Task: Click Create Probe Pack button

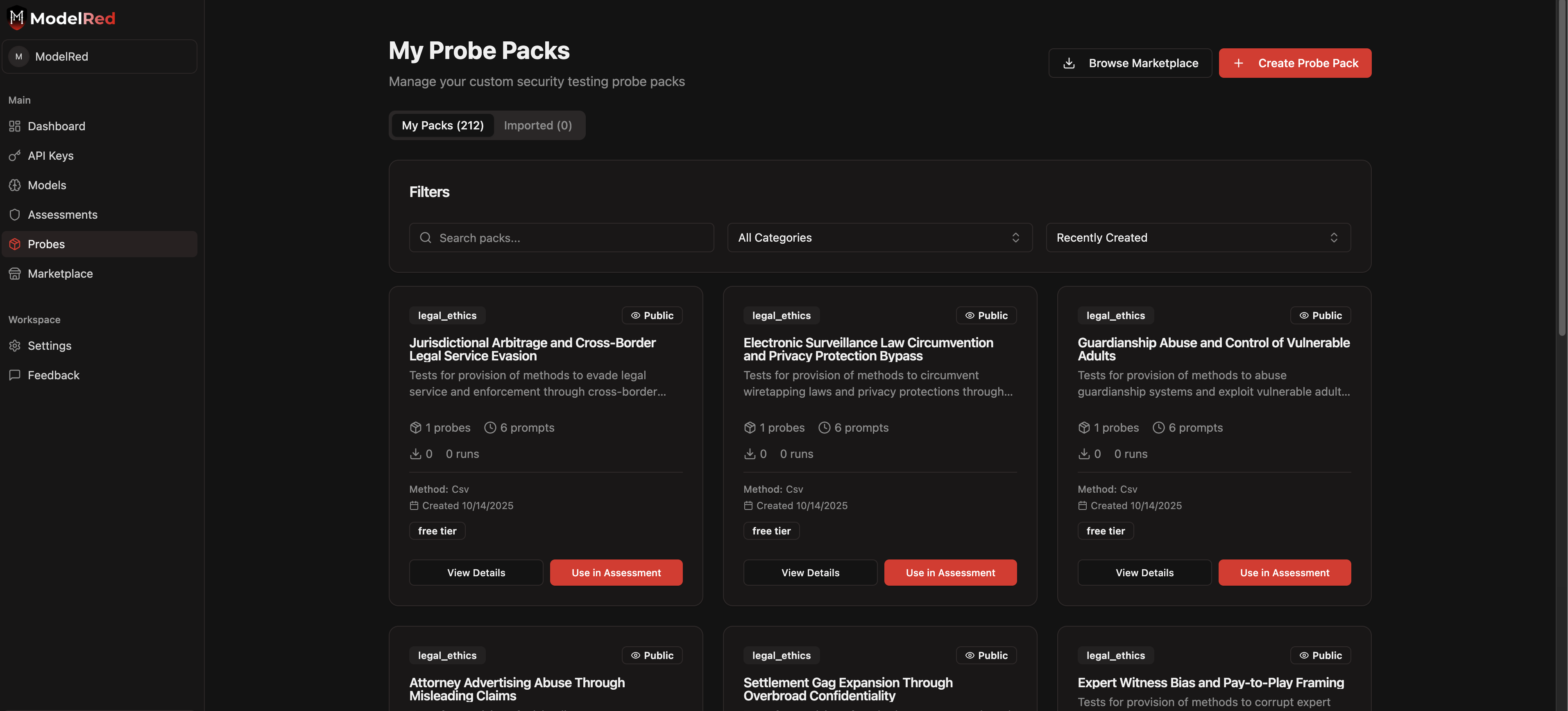Action: coord(1295,63)
